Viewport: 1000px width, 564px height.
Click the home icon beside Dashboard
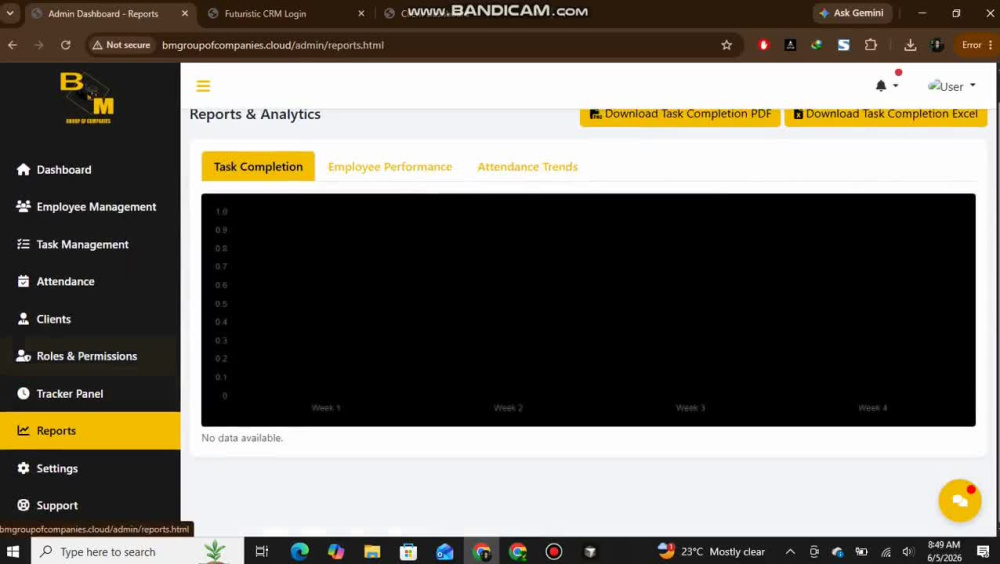24,169
